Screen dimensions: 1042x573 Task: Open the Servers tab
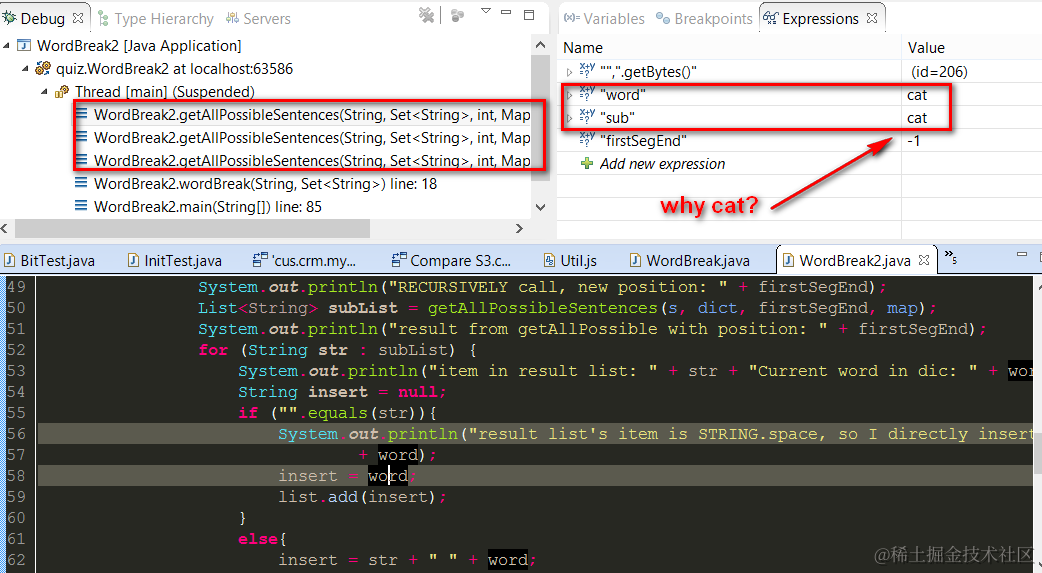[258, 19]
